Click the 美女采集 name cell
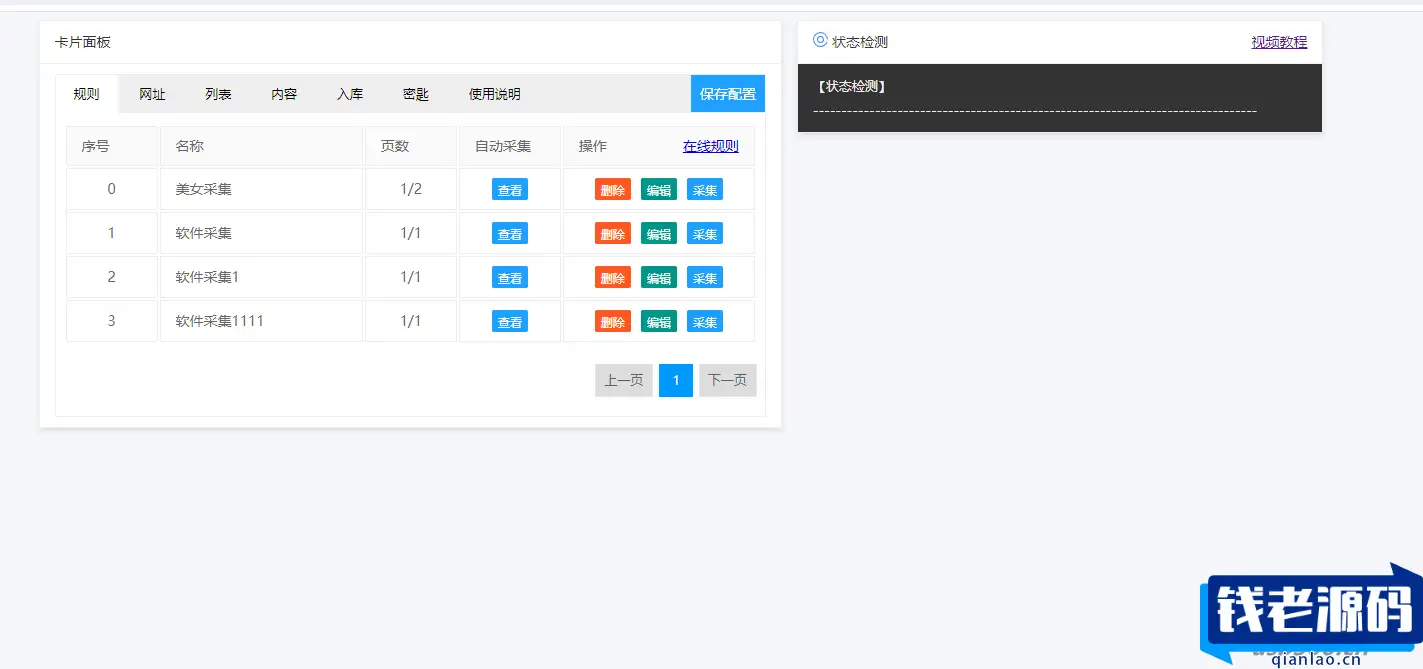 pyautogui.click(x=261, y=189)
